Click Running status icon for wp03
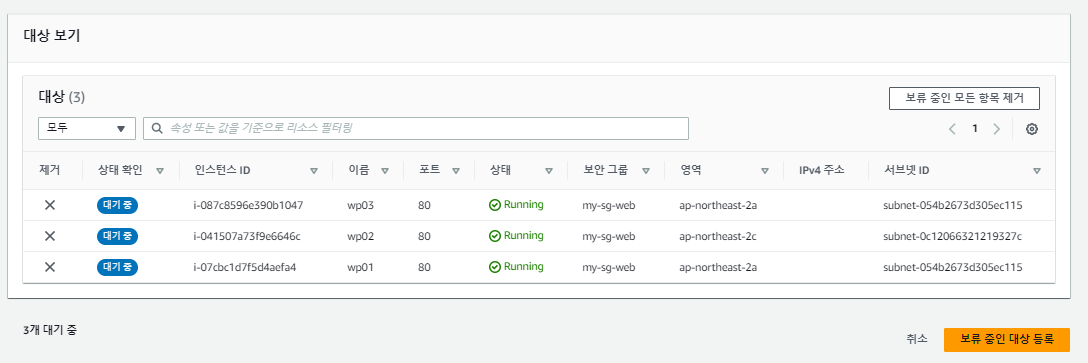1088x363 pixels. pos(495,205)
